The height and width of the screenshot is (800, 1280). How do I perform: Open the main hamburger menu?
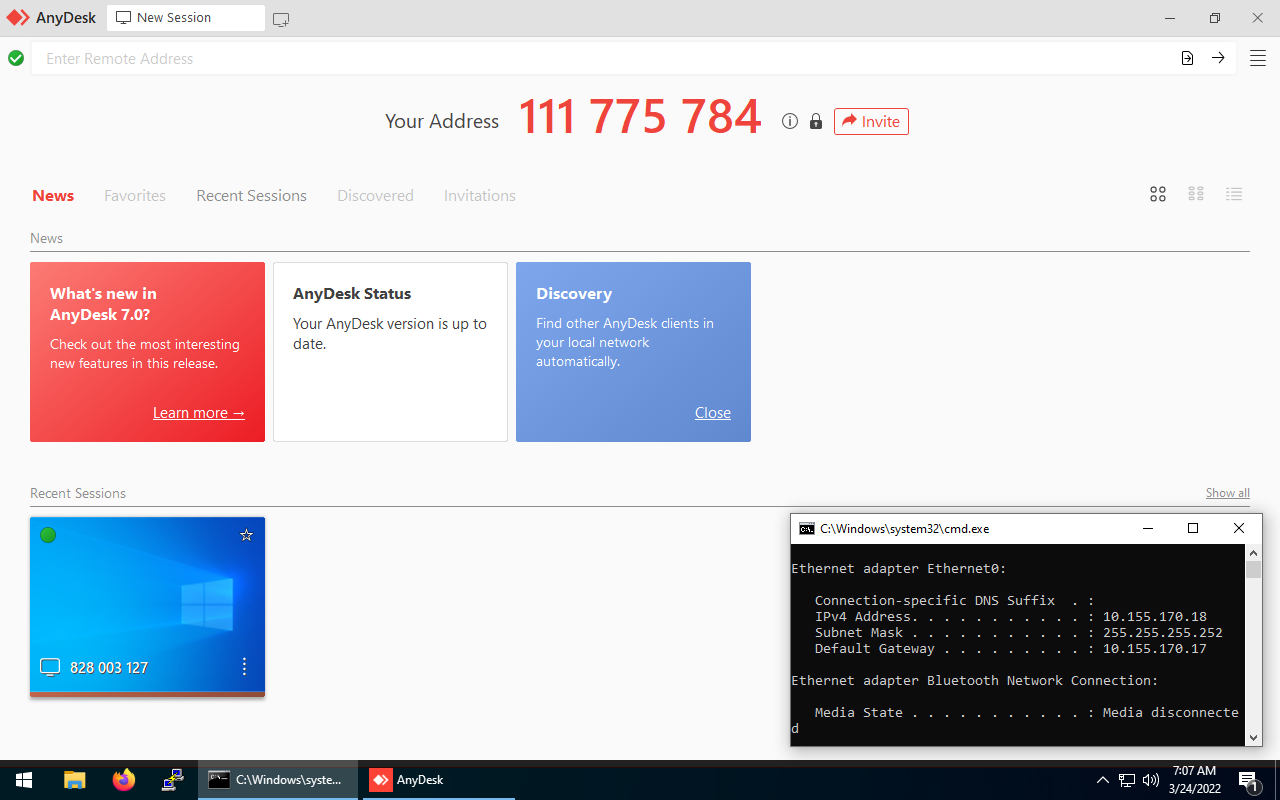pyautogui.click(x=1257, y=58)
